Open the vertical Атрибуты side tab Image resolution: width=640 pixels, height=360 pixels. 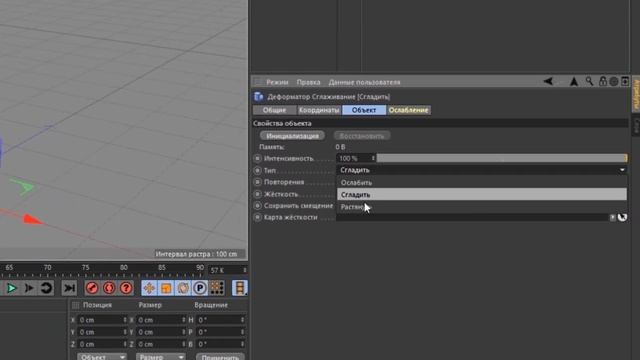636,95
